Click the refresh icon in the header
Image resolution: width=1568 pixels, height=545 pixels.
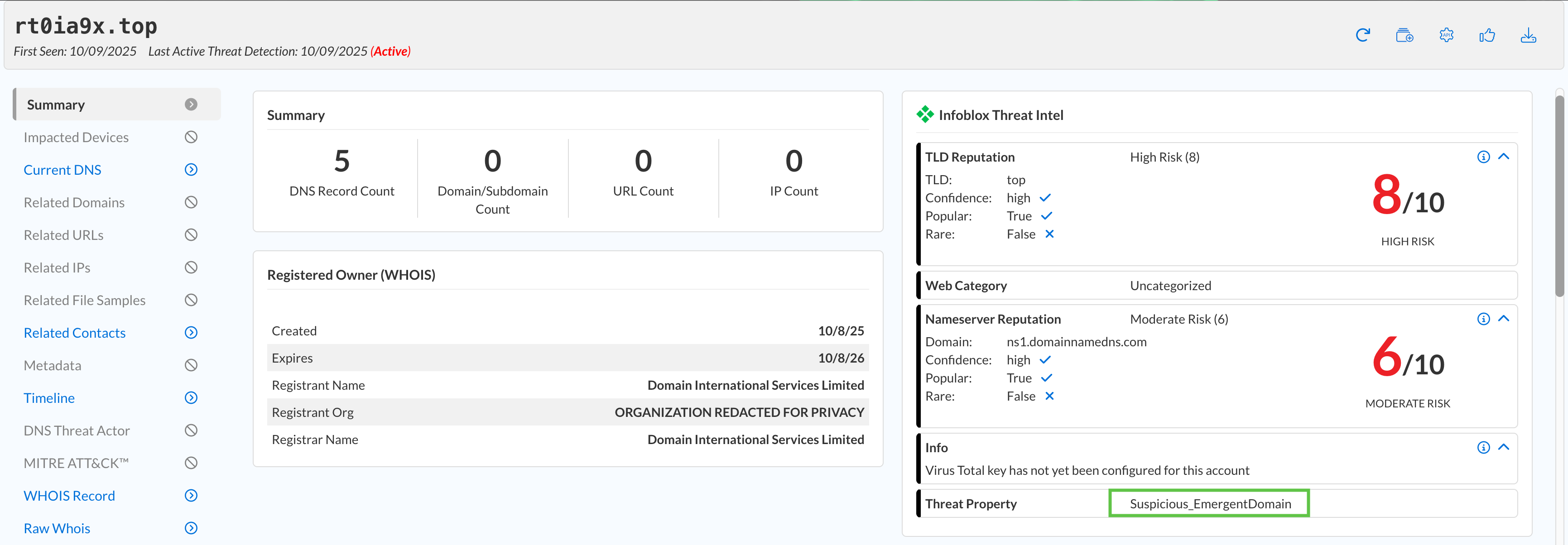click(x=1363, y=35)
